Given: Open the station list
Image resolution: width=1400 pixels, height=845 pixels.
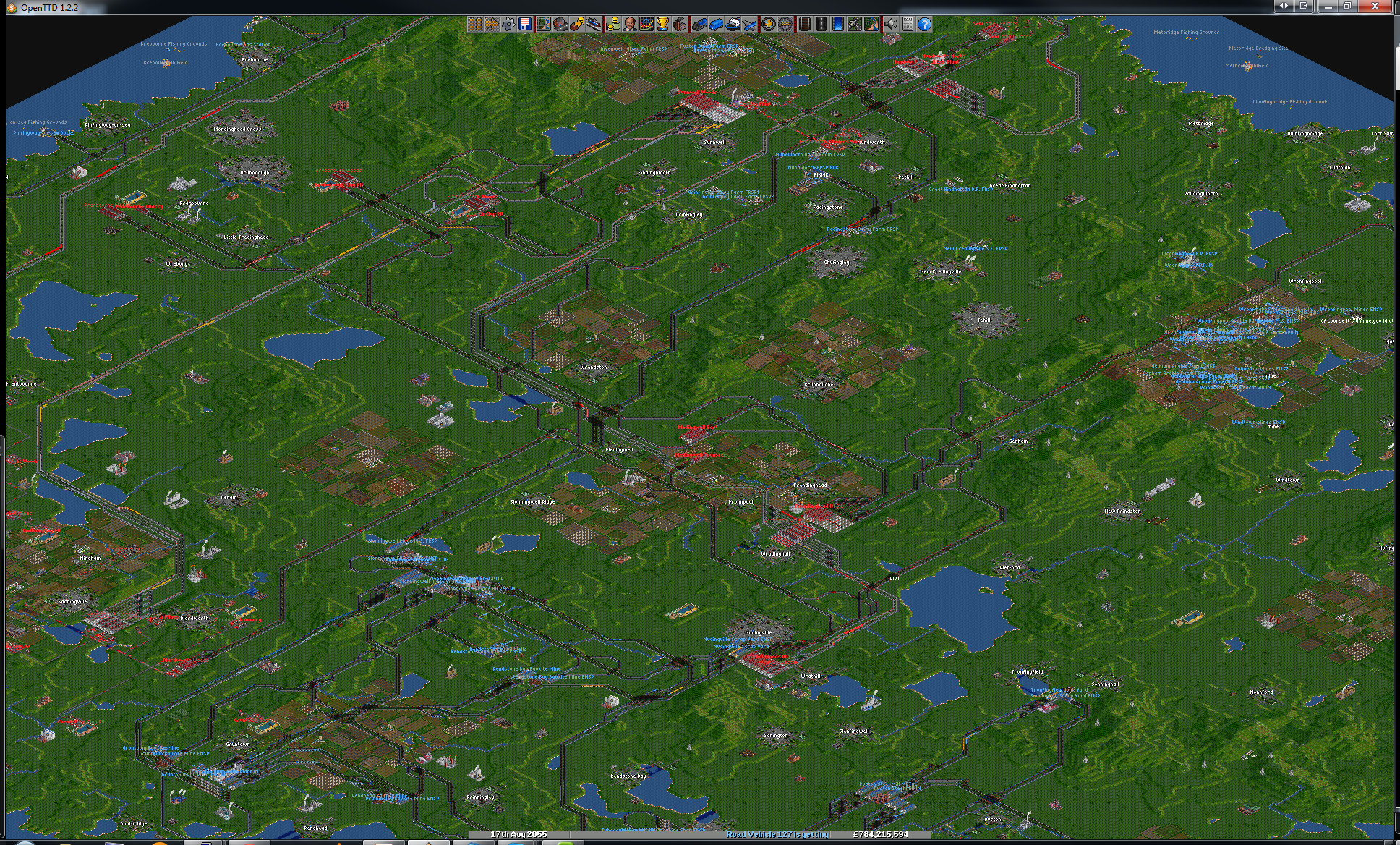Looking at the screenshot, I should click(594, 24).
